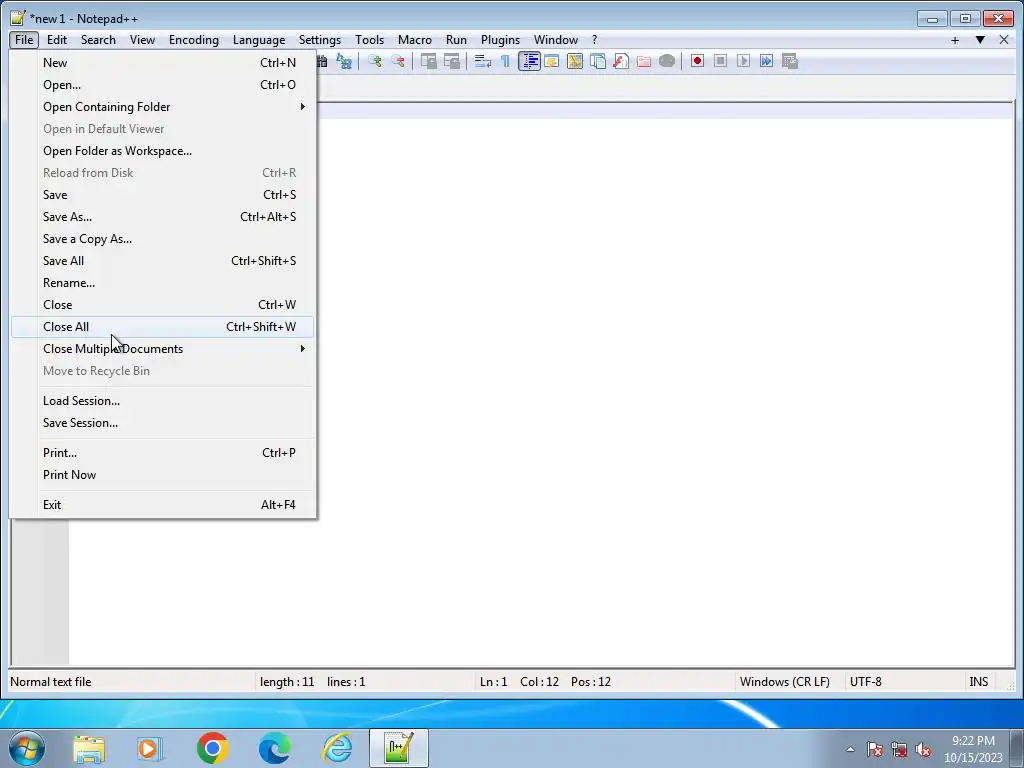Toggle synchronize horizontal scrolling icon
The image size is (1024, 768).
(x=452, y=61)
